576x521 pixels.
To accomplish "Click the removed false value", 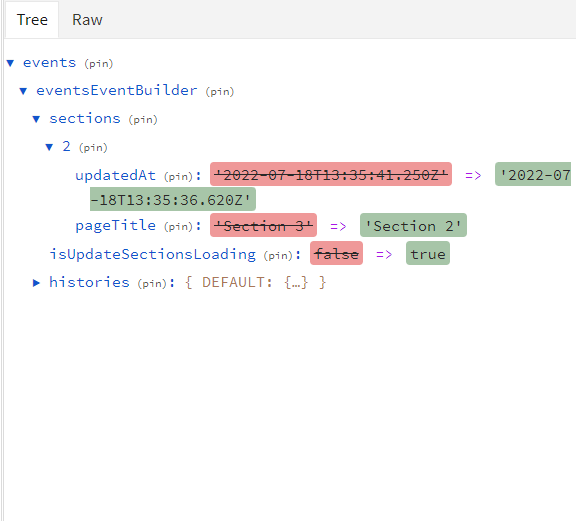I will 336,253.
